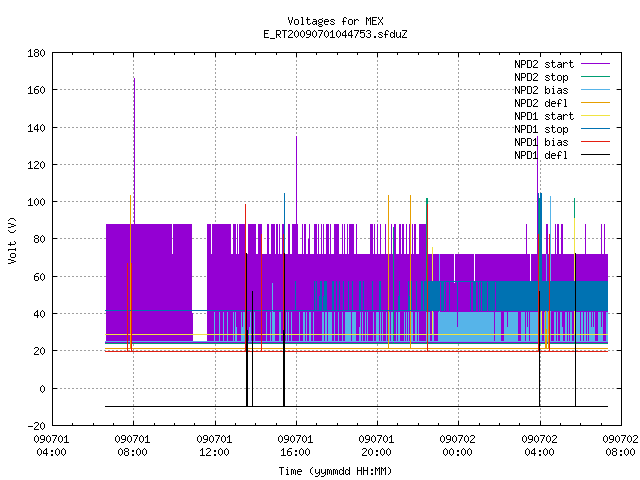Click the yellow NPD1 start legend line
The width and height of the screenshot is (640, 480).
click(595, 116)
